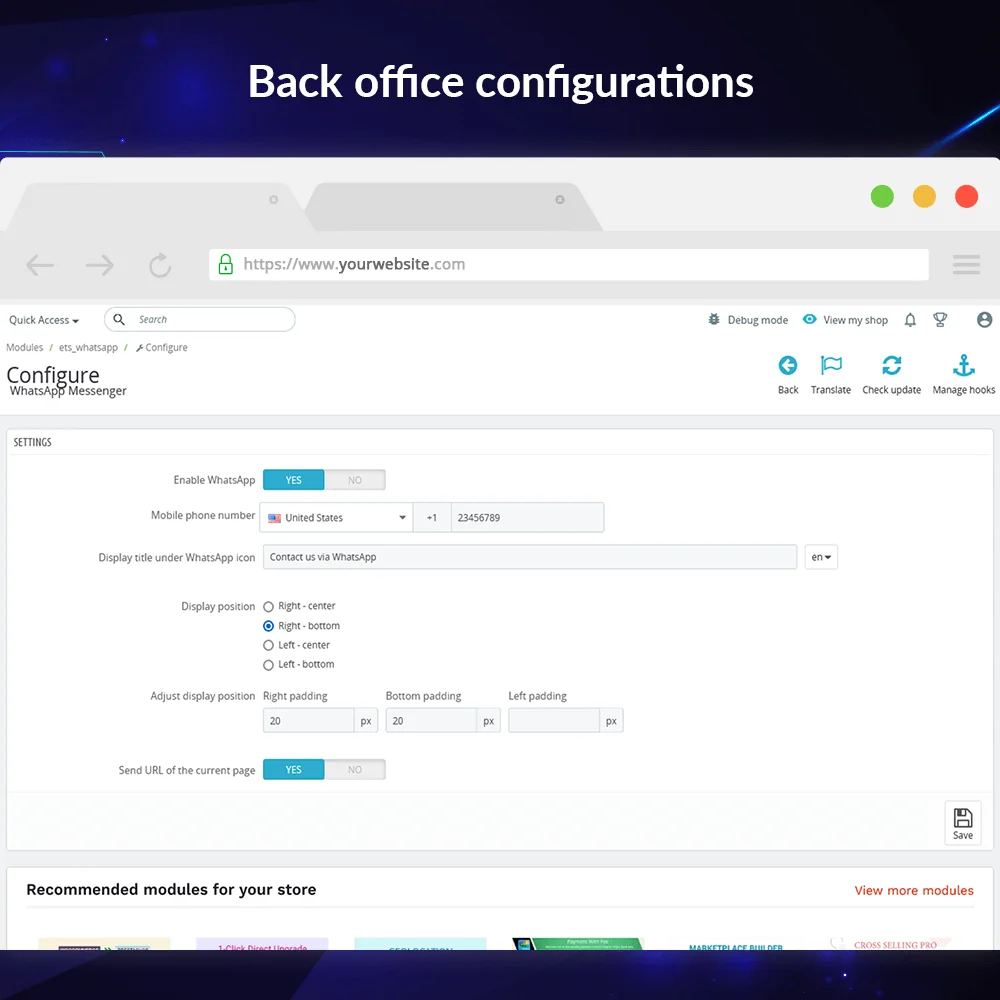
Task: Expand the en language dropdown
Action: (821, 557)
